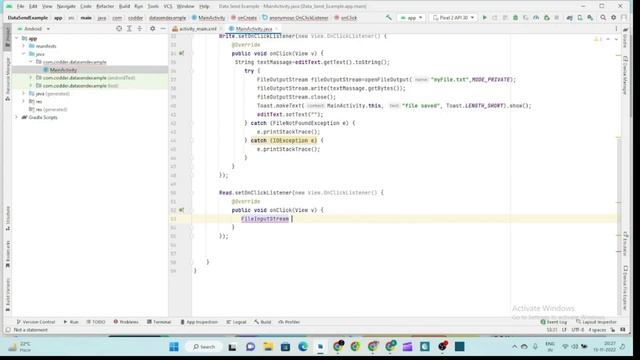Click the Task View taskbar icon
Image resolution: width=640 pixels, height=360 pixels.
[x=232, y=347]
